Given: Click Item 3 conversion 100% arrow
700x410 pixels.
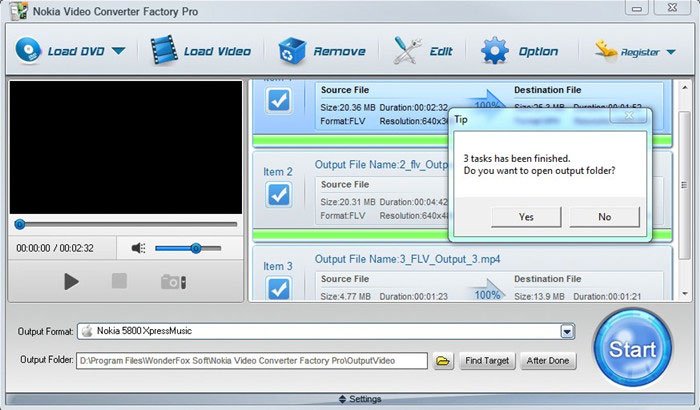Looking at the screenshot, I should pos(487,291).
